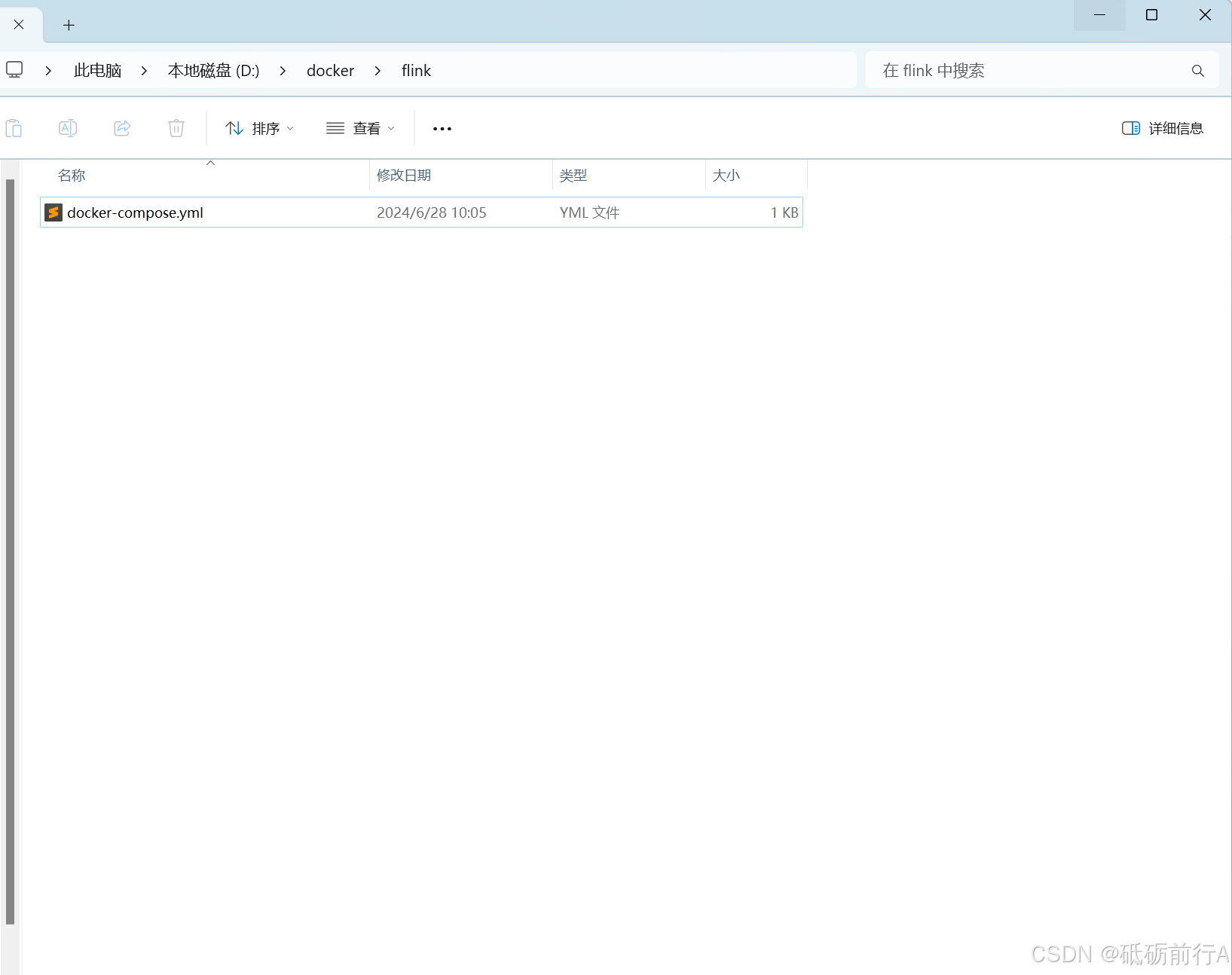Screen dimensions: 1232x975
Task: Open the Share toolbar icon
Action: coord(122,128)
